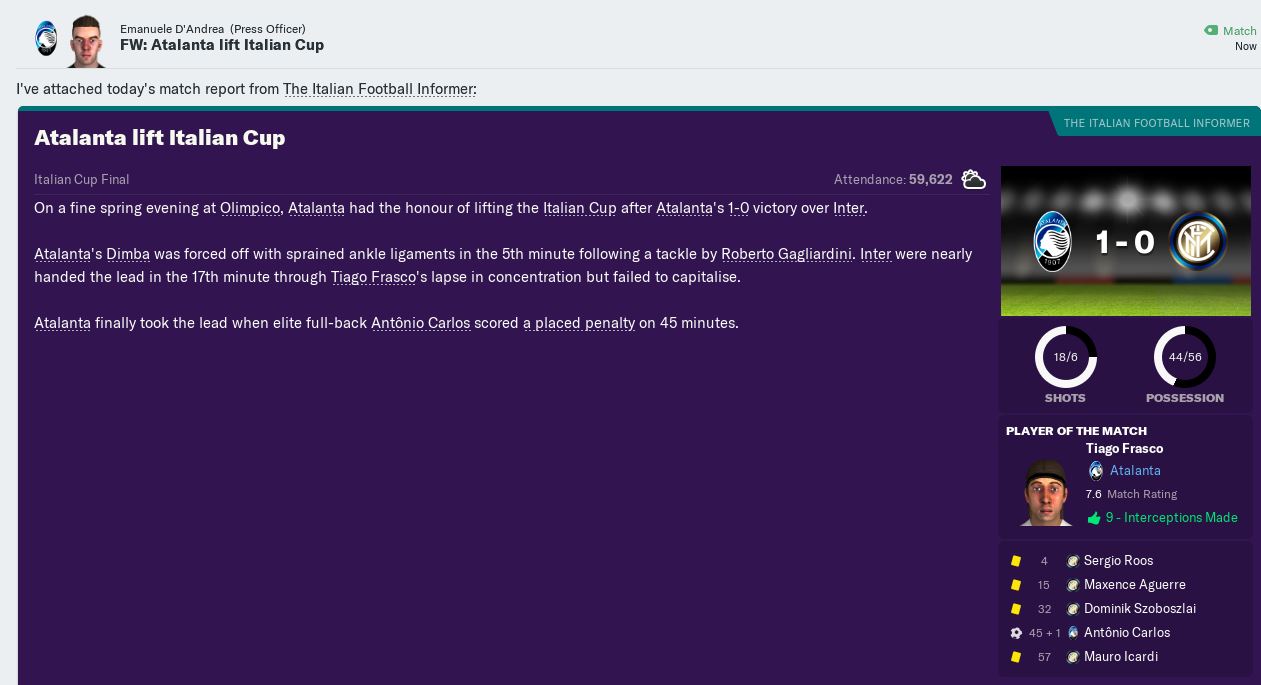Open the Roberto Gagliardini player profile link
Image resolution: width=1261 pixels, height=685 pixels.
click(x=786, y=254)
